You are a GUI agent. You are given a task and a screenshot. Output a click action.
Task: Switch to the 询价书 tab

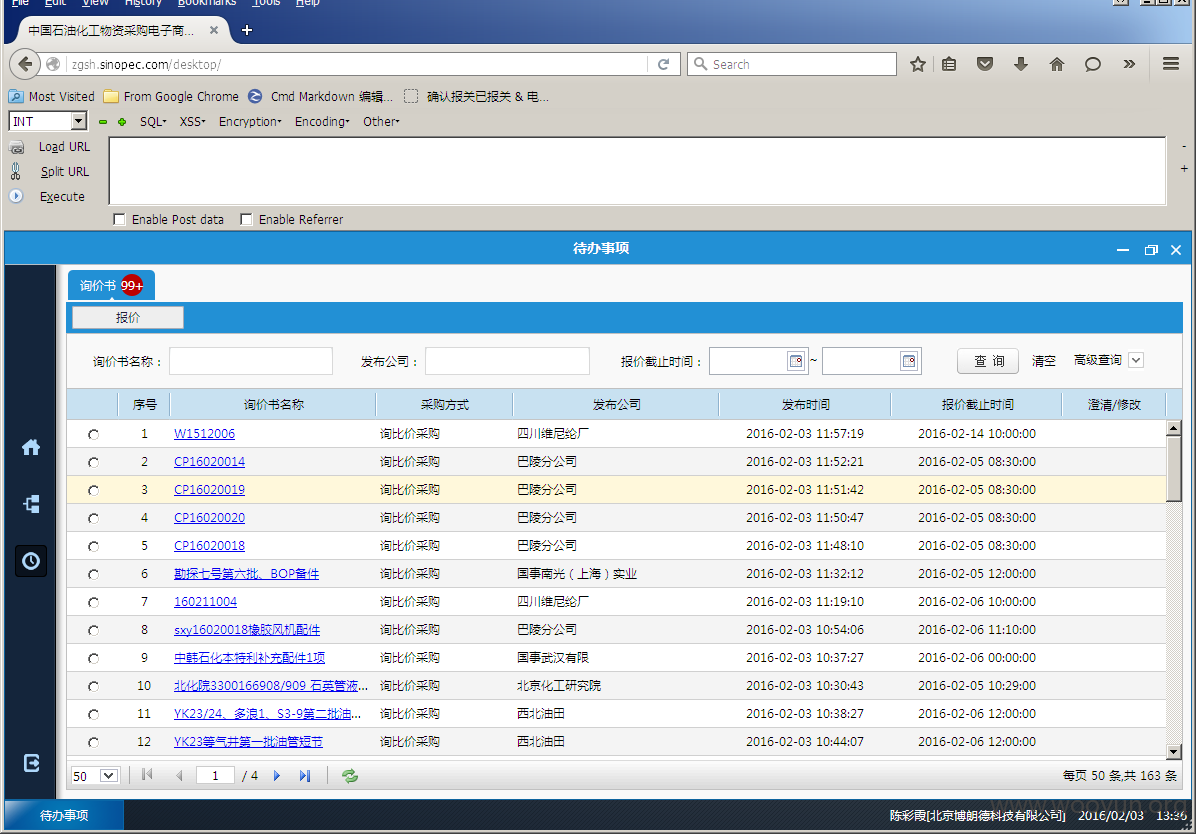(111, 285)
